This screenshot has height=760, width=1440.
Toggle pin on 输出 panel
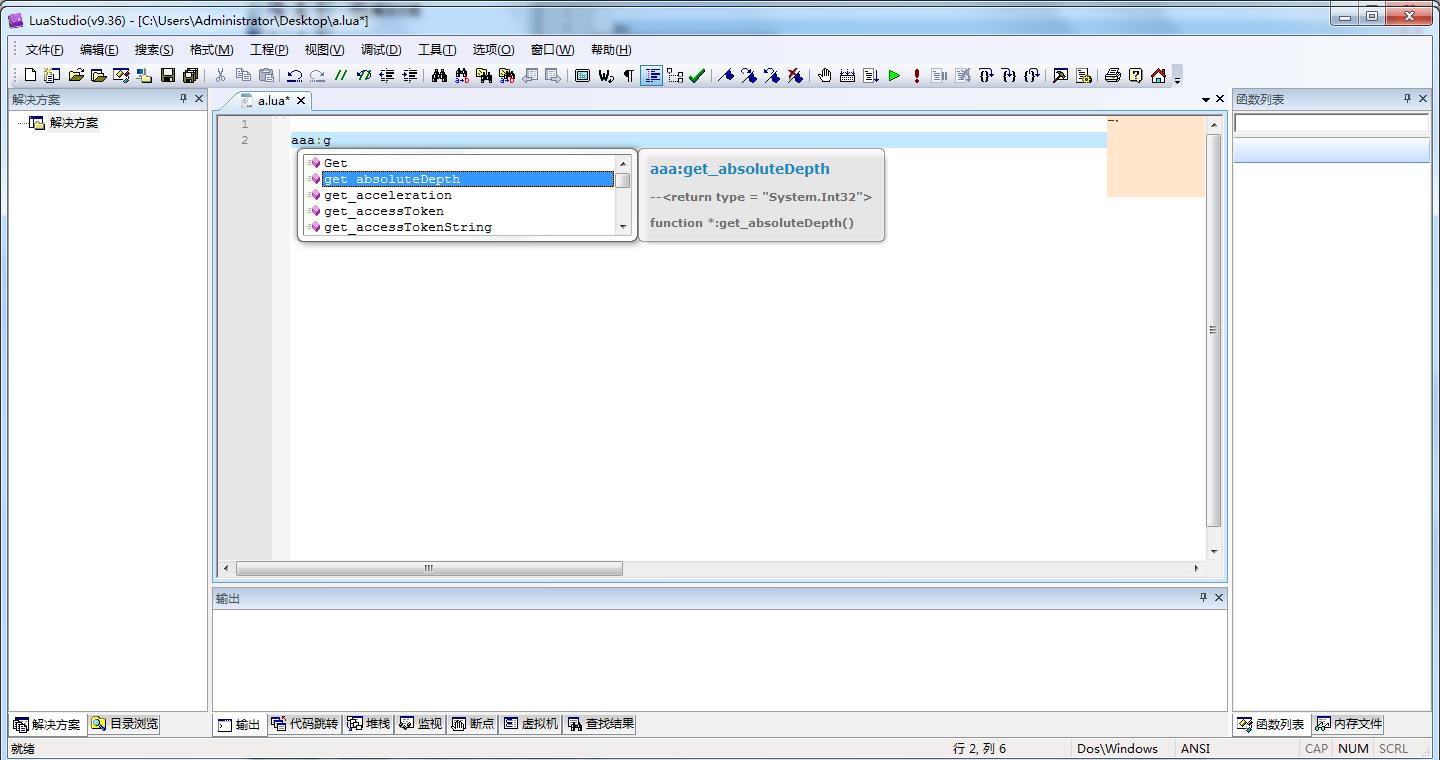[1203, 597]
